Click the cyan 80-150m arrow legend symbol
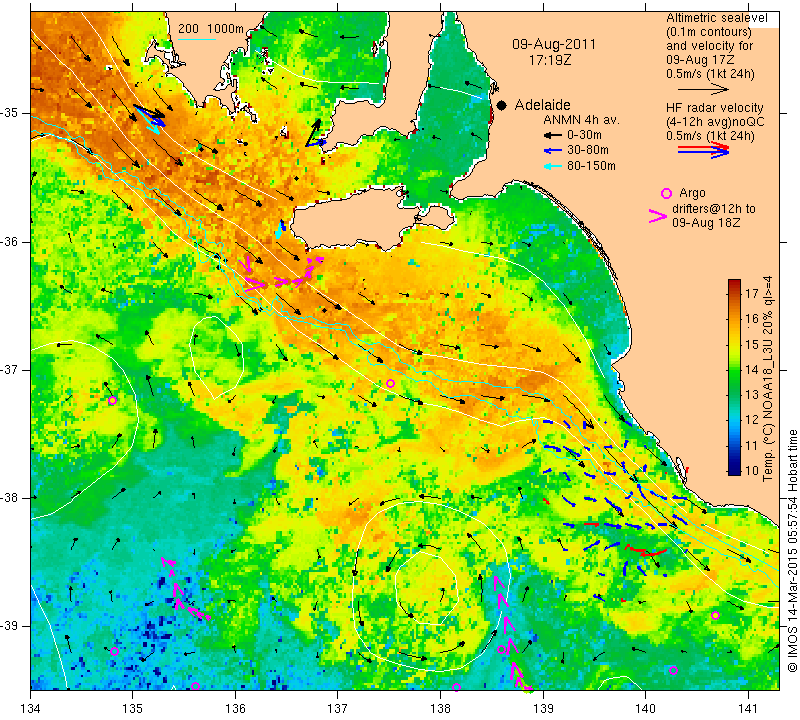800x720 pixels. [552, 166]
